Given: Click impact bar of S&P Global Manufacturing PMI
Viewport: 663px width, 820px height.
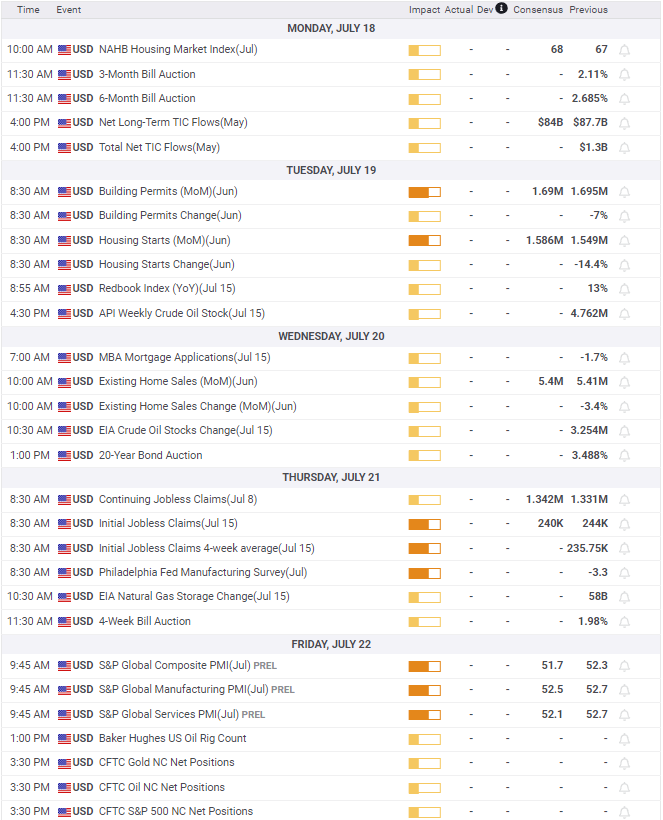Looking at the screenshot, I should tap(425, 690).
